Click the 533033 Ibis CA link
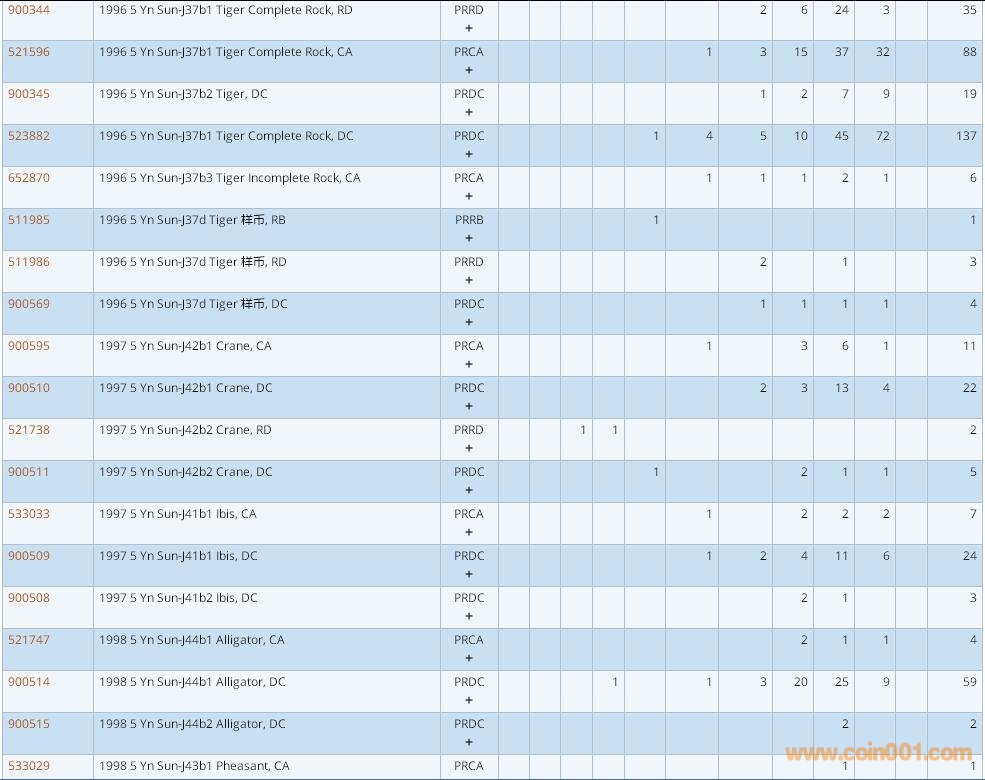Screen dimensions: 985x780 (28, 514)
